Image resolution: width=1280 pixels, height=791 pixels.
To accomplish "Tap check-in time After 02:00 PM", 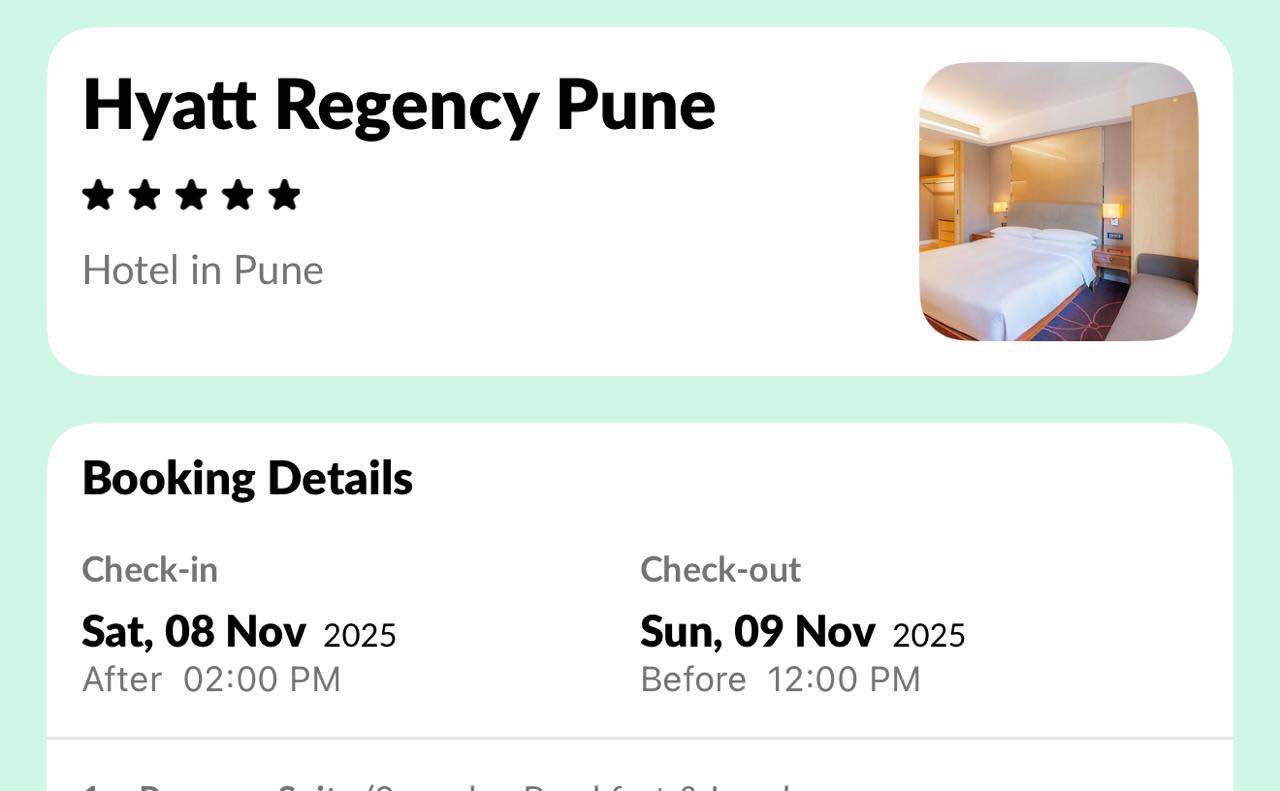I will (211, 680).
